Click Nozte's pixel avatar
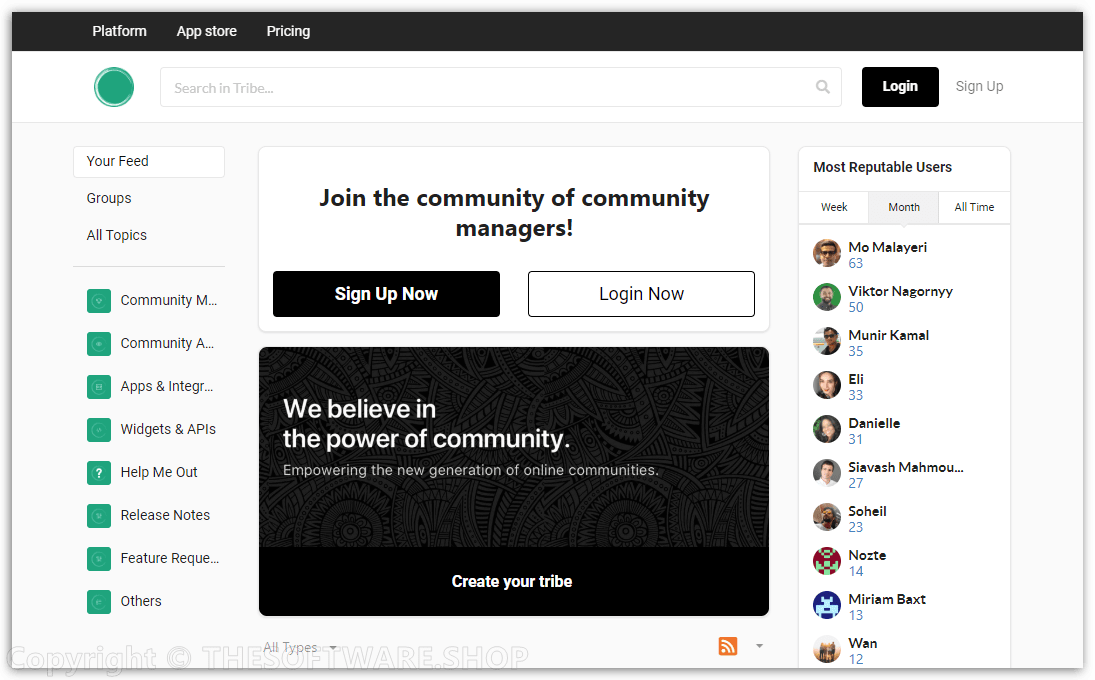Viewport: 1095px width, 680px height. coord(827,561)
